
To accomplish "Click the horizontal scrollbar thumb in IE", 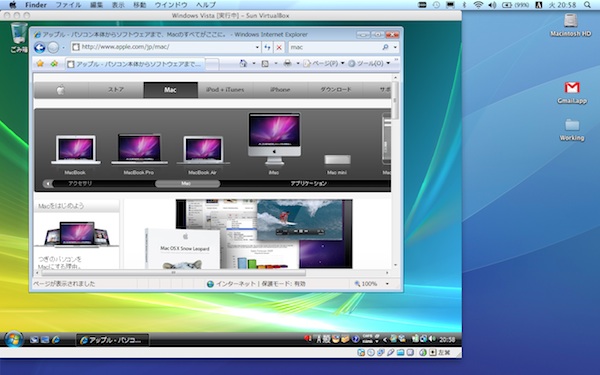I will (173, 273).
